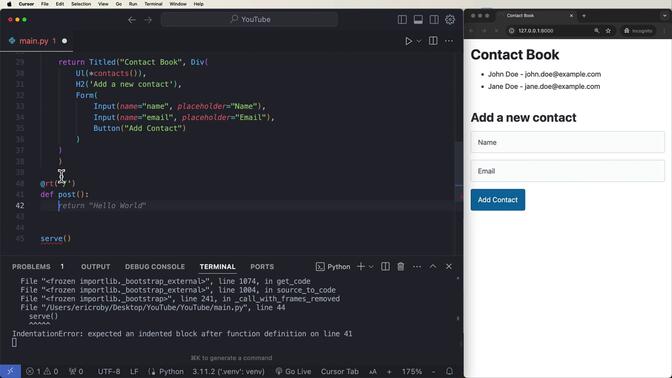Increase zoom with the plus status icon

[389, 372]
